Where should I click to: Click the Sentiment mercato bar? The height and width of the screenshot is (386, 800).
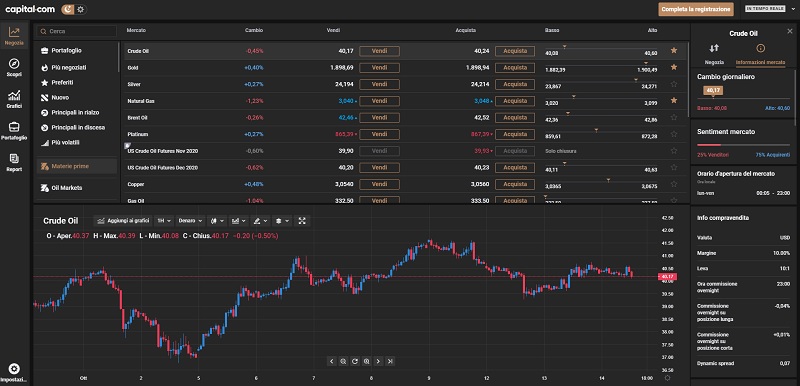tap(743, 145)
